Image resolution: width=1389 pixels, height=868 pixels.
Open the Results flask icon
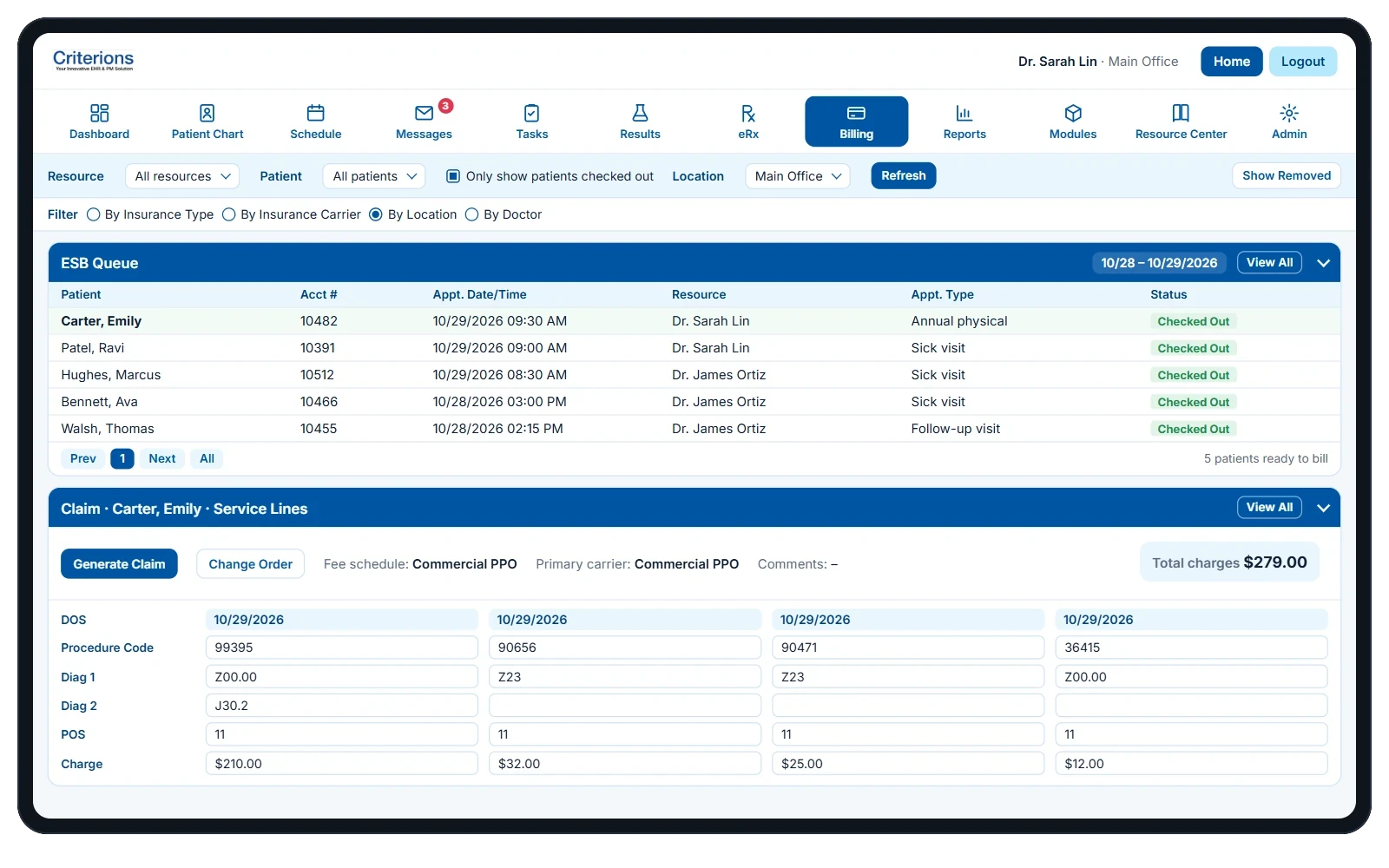point(640,113)
